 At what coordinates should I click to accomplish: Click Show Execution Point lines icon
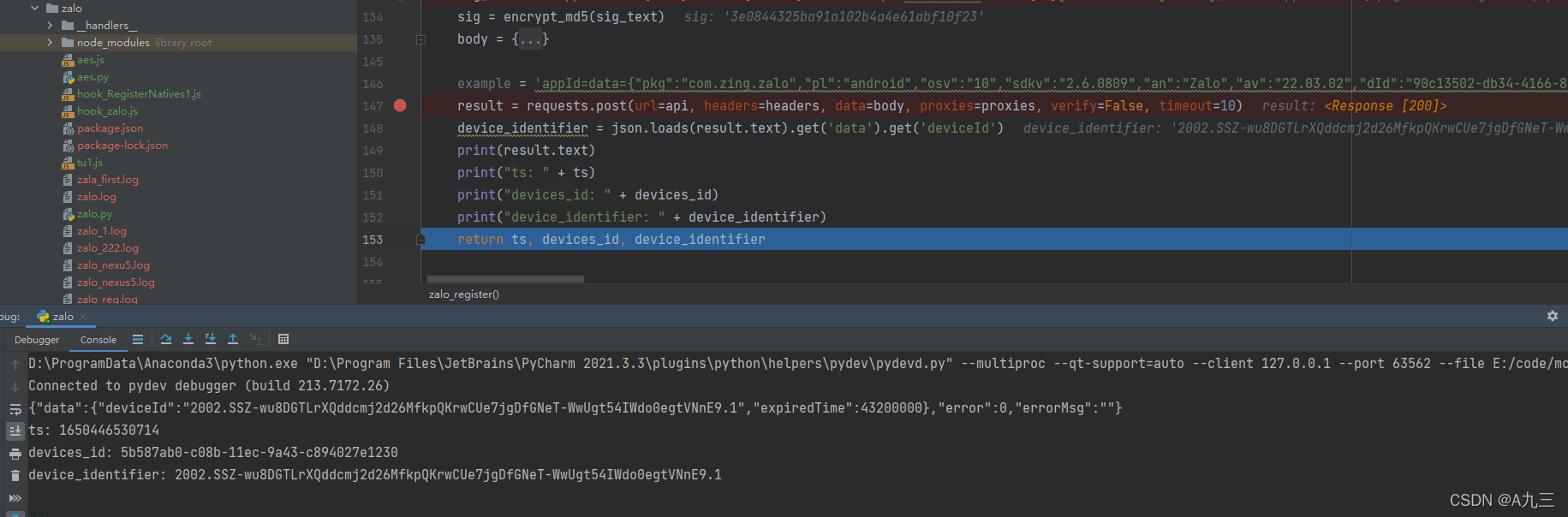(x=138, y=339)
